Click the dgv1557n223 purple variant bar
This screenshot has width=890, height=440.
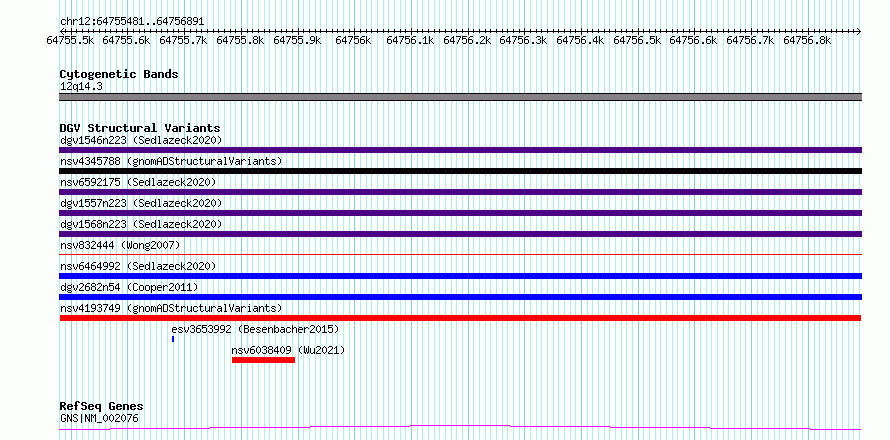coord(460,213)
